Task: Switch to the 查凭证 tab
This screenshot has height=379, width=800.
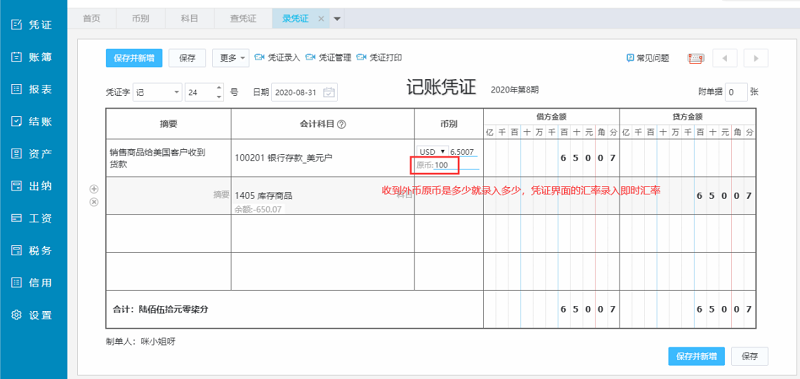Action: point(243,19)
